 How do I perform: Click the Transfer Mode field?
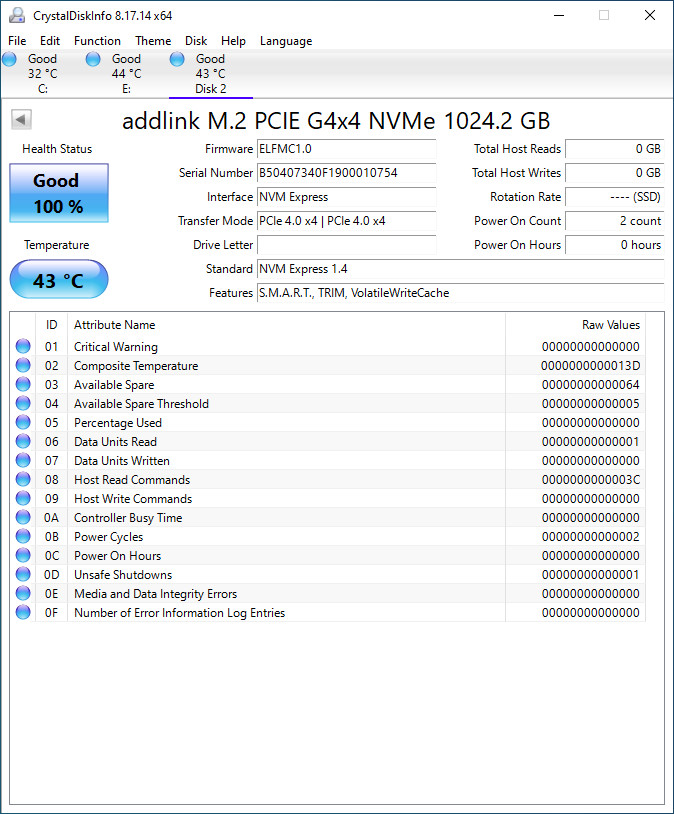pos(346,221)
